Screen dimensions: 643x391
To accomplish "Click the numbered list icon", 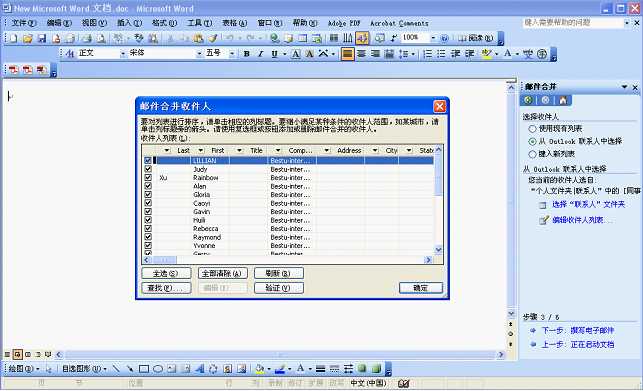I will click(x=427, y=54).
